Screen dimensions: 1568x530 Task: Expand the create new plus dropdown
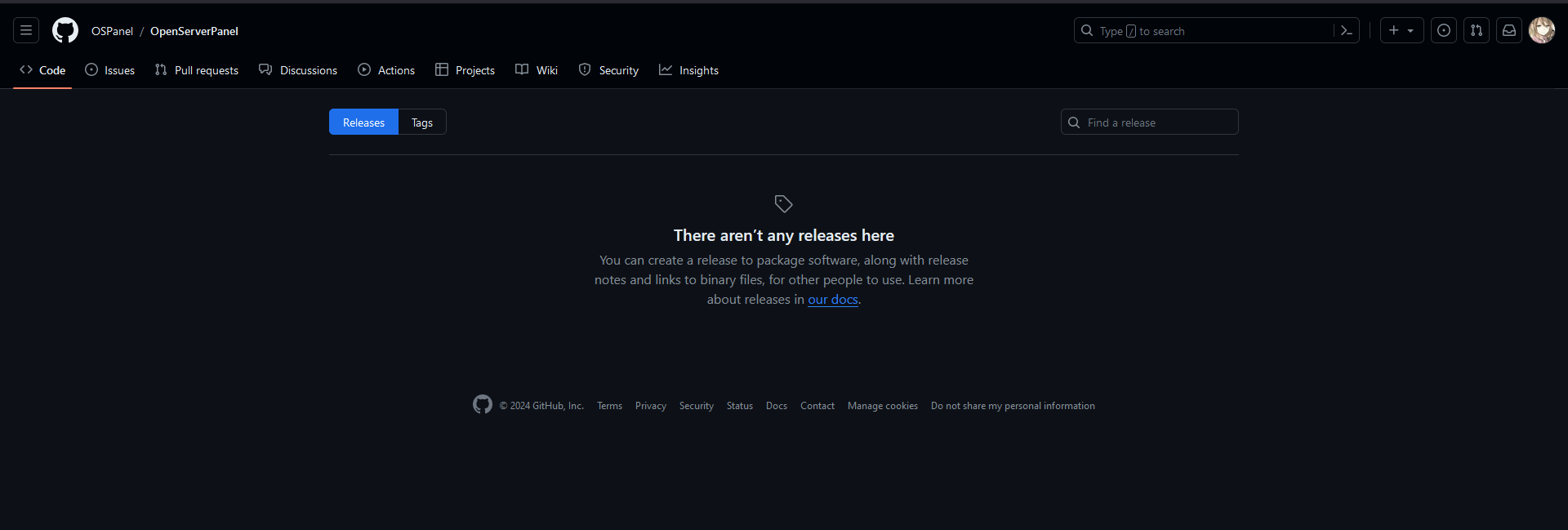[x=1401, y=31]
